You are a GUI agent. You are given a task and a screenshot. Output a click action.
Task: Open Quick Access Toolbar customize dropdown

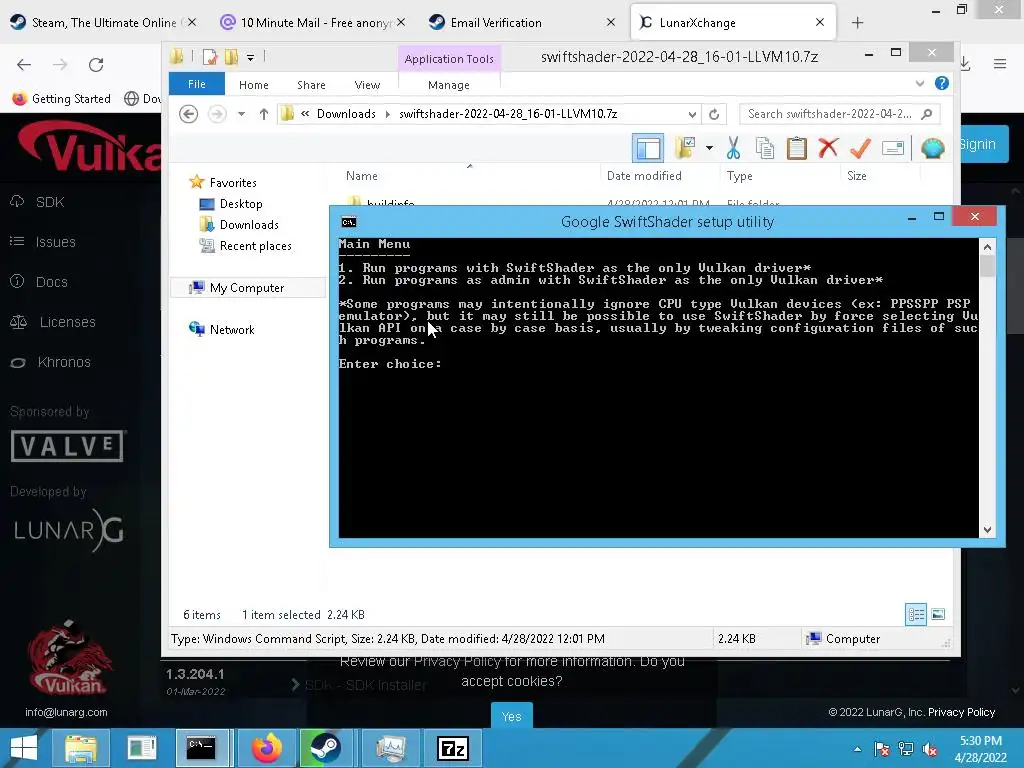click(250, 57)
